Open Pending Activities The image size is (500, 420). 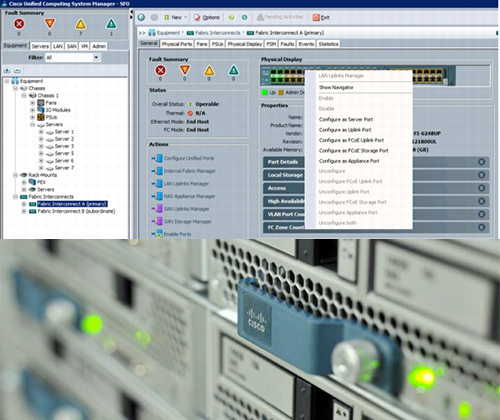(x=280, y=17)
